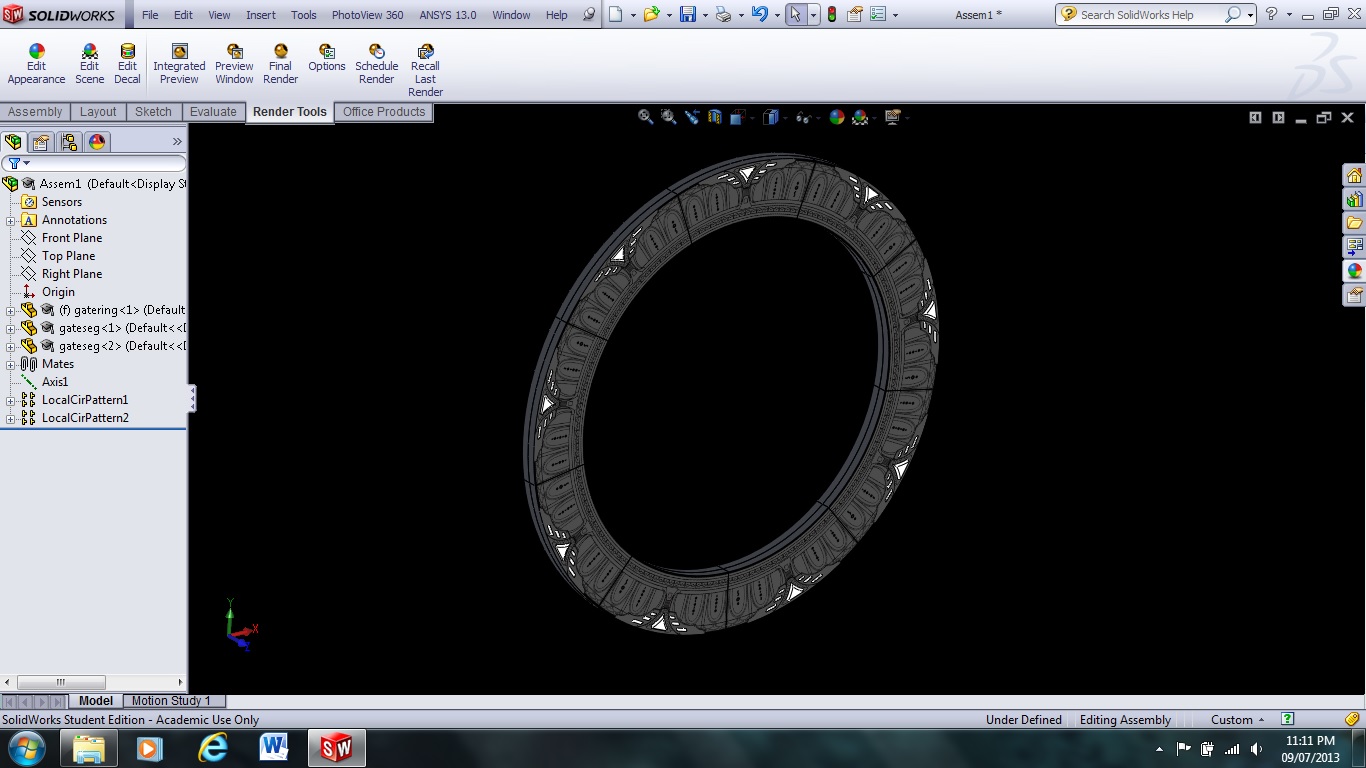This screenshot has width=1366, height=768.
Task: Open PhotoView render Options
Action: tap(326, 58)
